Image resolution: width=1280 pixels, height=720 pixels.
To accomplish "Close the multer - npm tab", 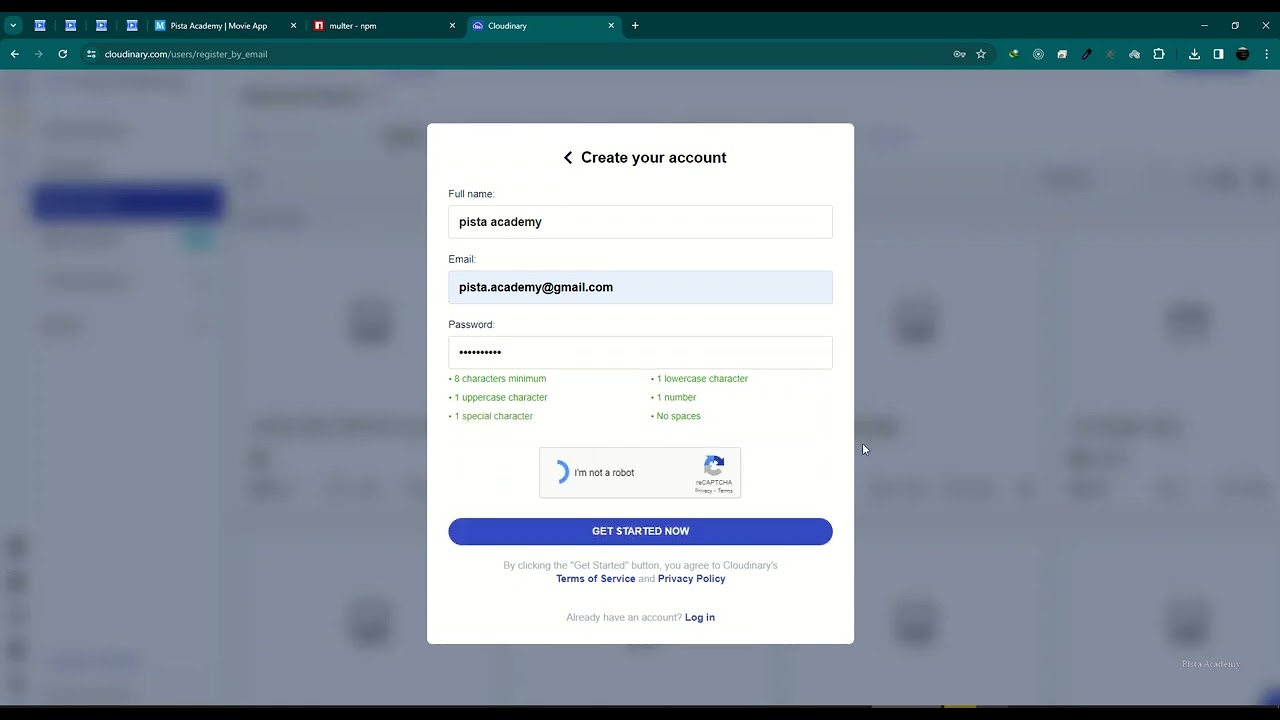I will click(452, 26).
